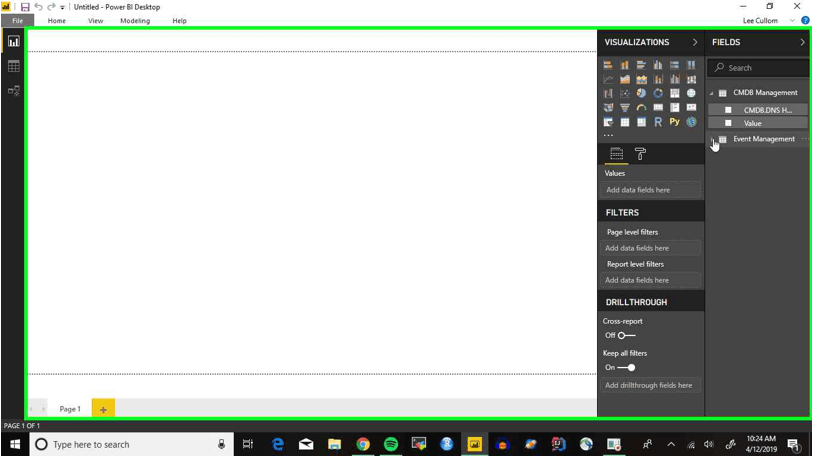Select the Donut chart visualization

tap(658, 93)
